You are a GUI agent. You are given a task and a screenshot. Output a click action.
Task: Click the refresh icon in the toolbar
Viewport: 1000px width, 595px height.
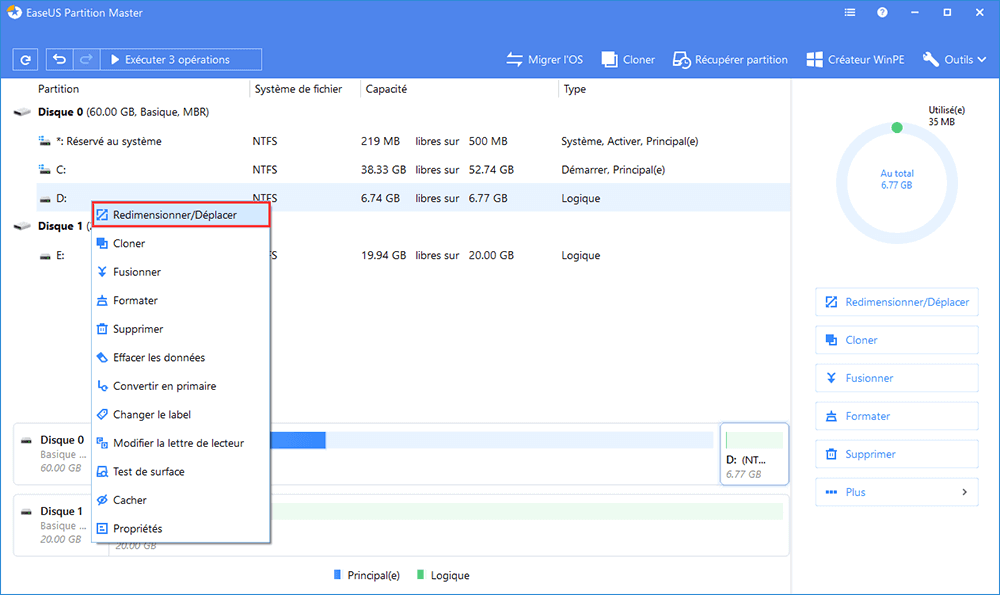[26, 59]
